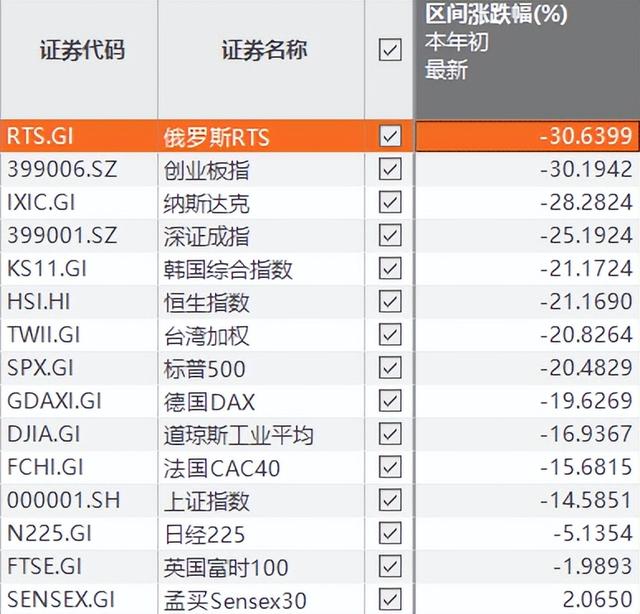Select the GDAXI.GI code cell

(79, 400)
